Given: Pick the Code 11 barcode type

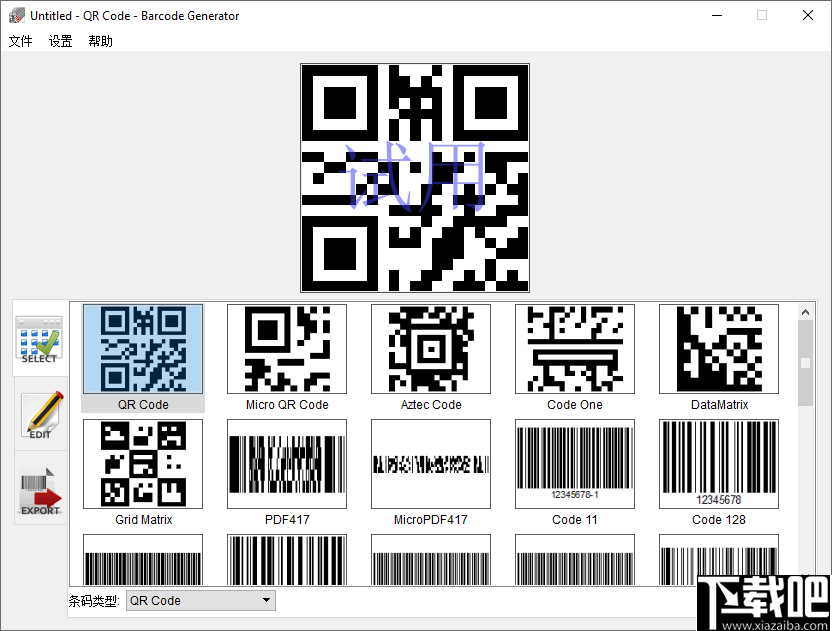Looking at the screenshot, I should coord(574,464).
